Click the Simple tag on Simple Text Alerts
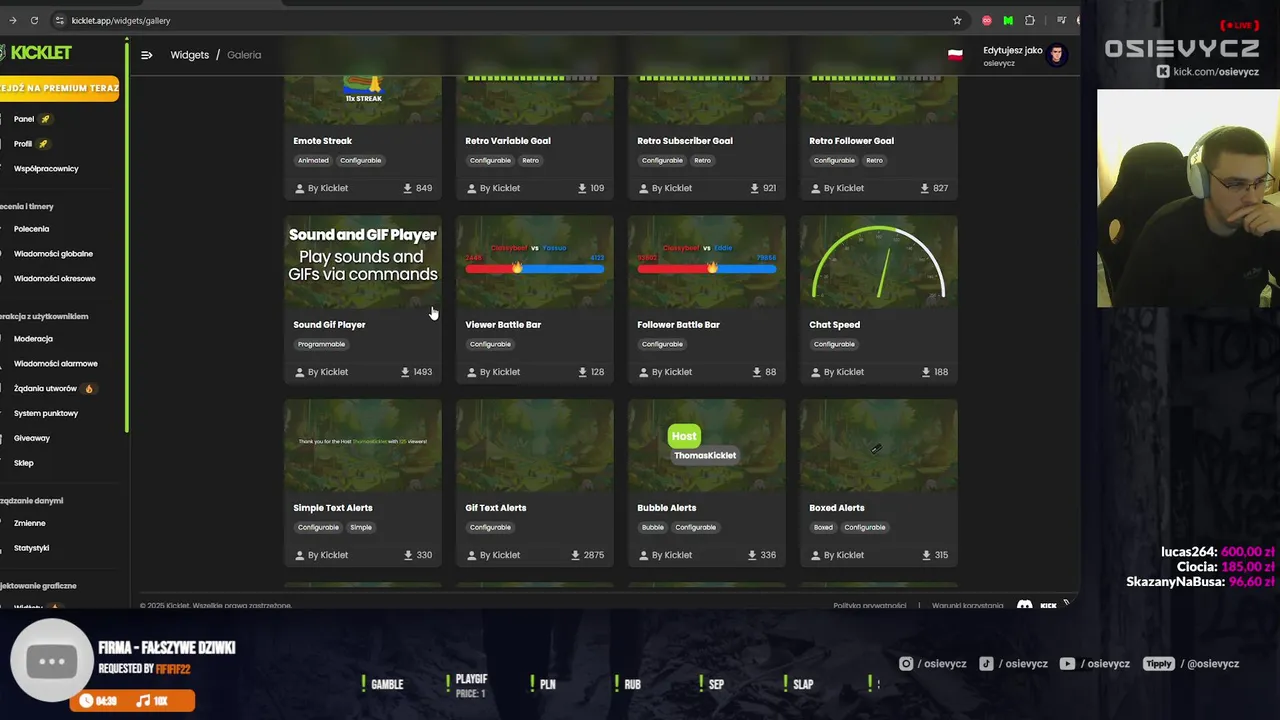The width and height of the screenshot is (1280, 720). click(x=361, y=527)
